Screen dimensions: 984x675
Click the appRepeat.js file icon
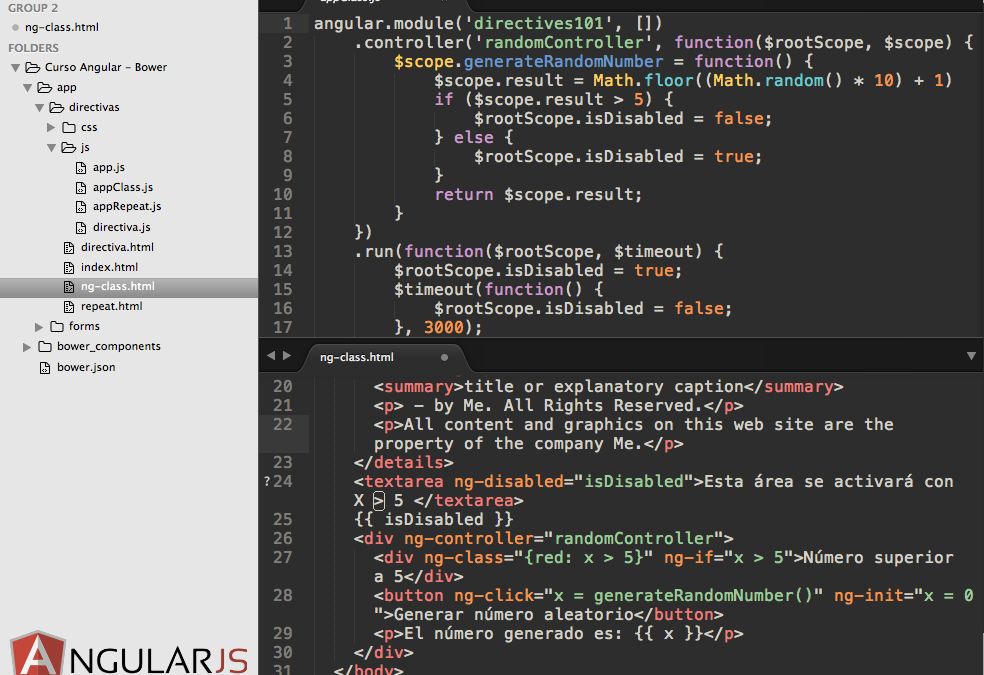coord(81,207)
